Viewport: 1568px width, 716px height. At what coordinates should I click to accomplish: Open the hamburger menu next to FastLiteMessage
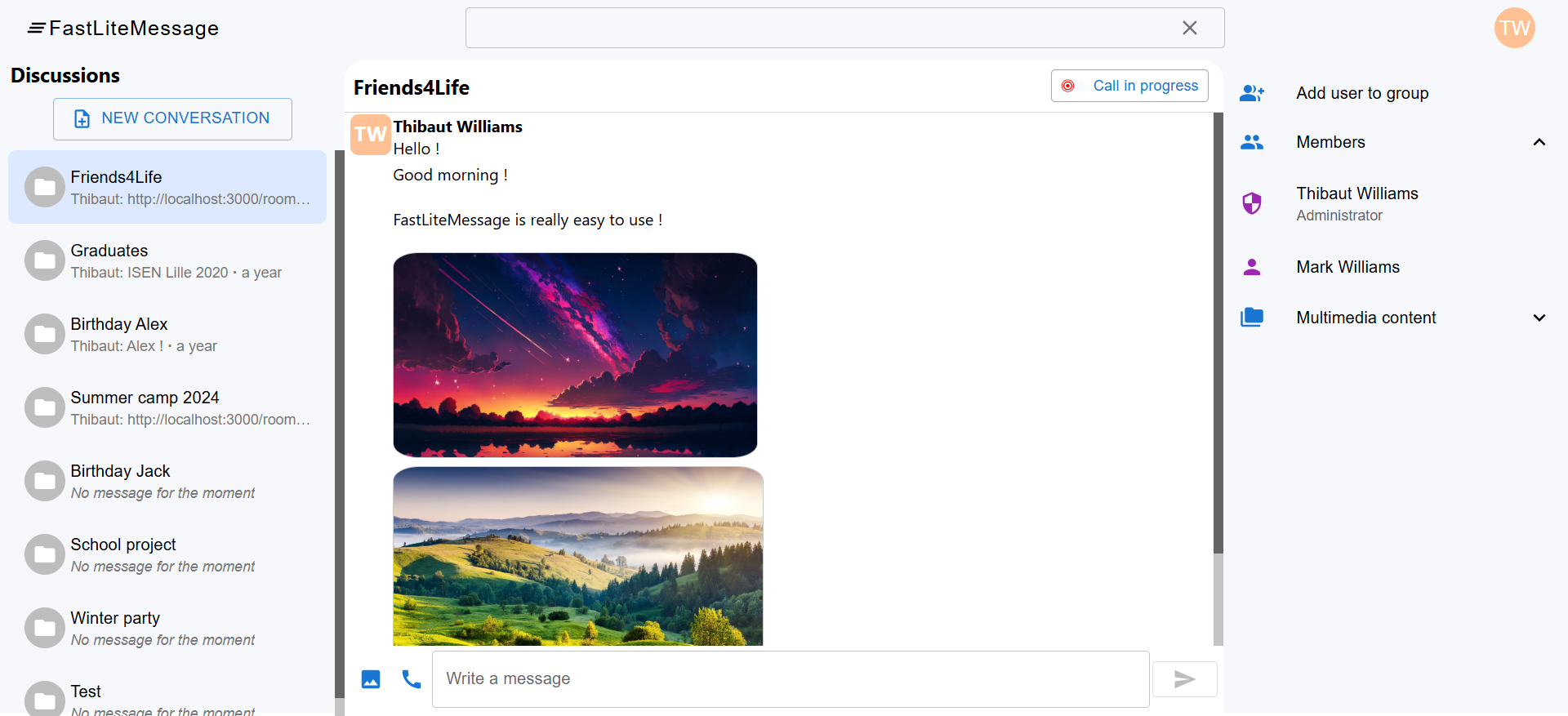[x=36, y=29]
